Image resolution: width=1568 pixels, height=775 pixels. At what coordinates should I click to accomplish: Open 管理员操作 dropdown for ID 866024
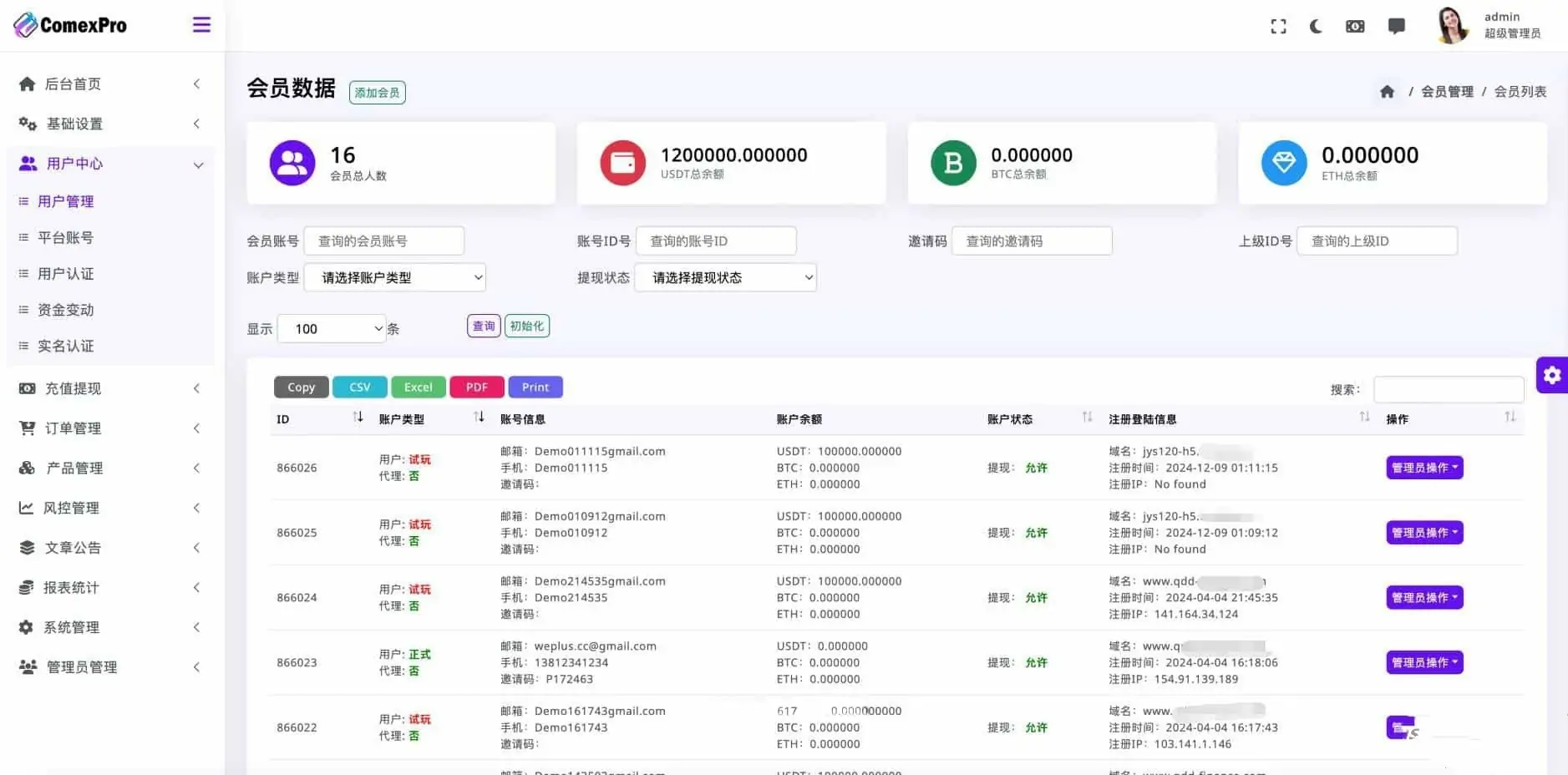pos(1424,597)
